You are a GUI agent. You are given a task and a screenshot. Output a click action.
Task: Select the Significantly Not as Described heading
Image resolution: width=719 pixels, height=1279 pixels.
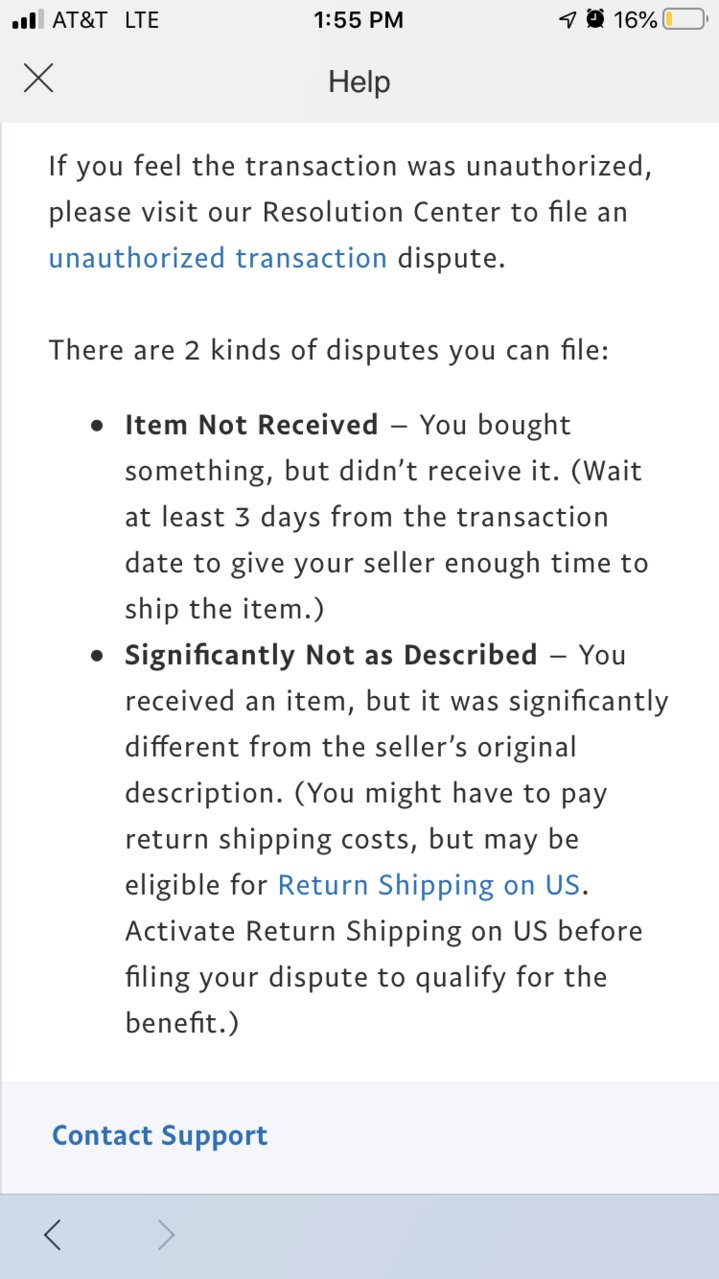tap(331, 655)
